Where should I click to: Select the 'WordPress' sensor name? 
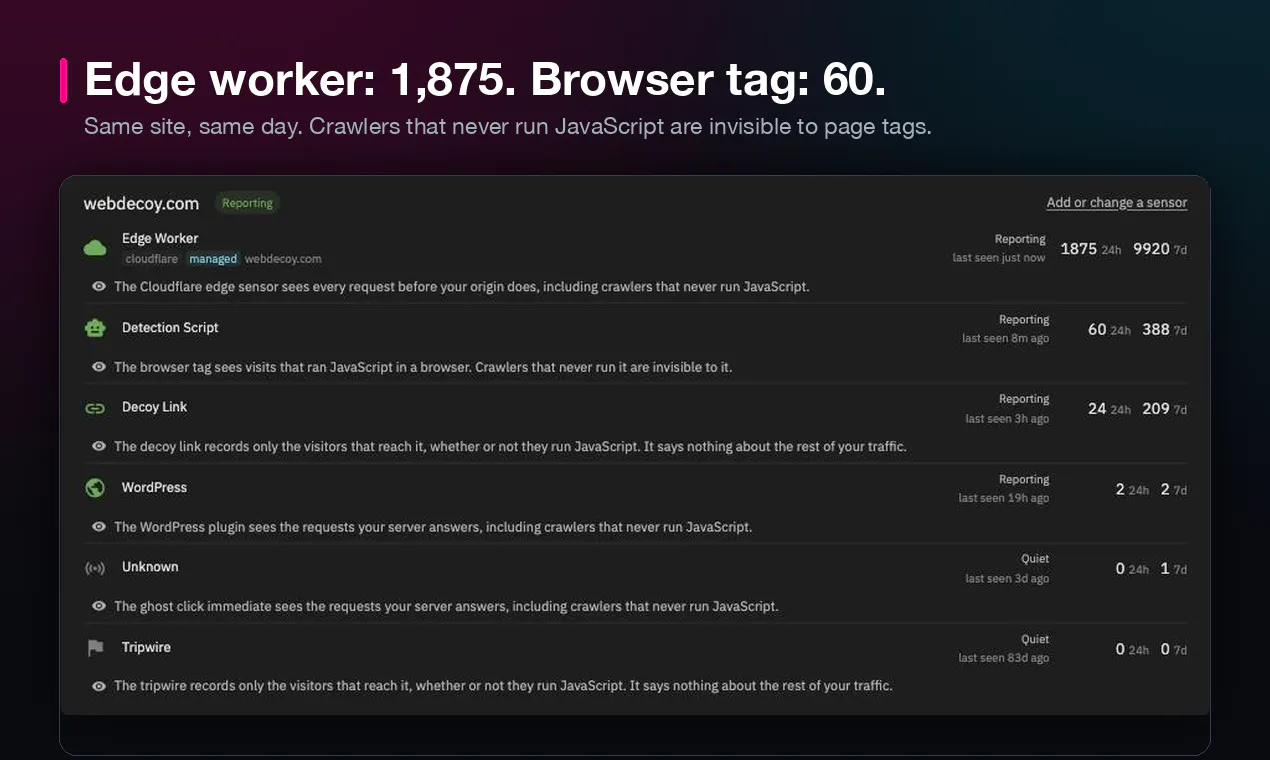pyautogui.click(x=154, y=487)
